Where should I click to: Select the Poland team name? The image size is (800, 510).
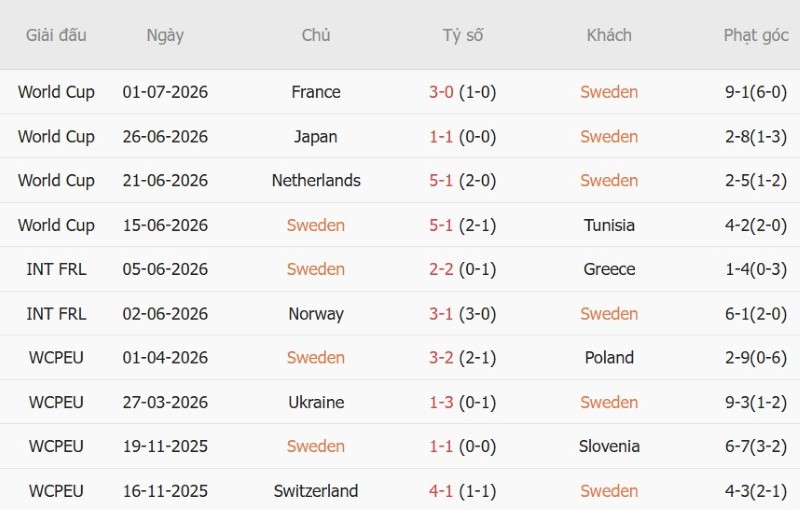(x=609, y=358)
